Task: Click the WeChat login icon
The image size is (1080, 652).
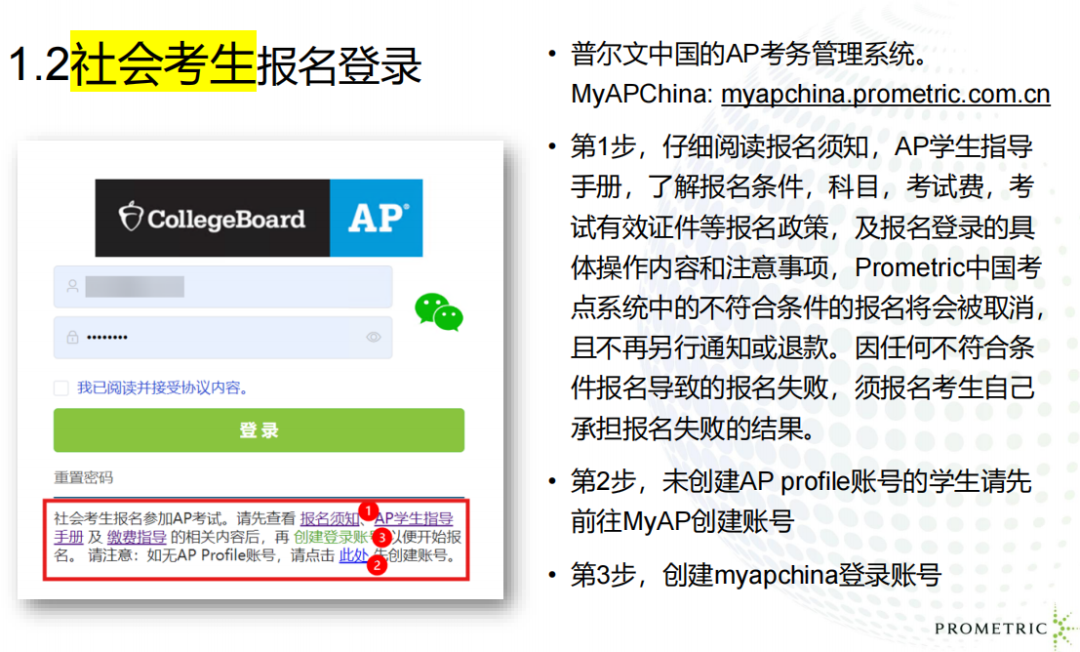Action: [x=438, y=311]
